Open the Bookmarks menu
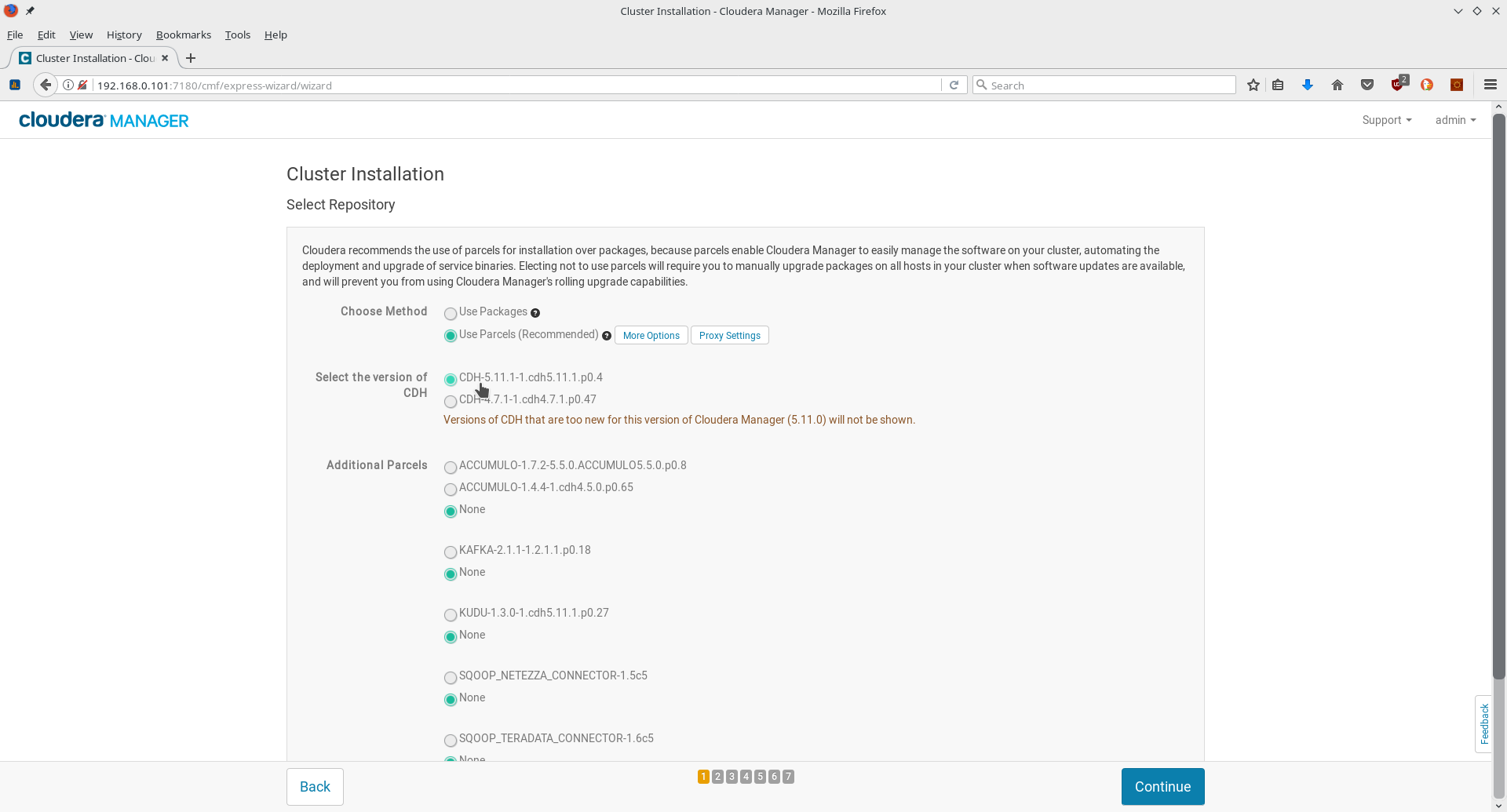 [x=184, y=35]
